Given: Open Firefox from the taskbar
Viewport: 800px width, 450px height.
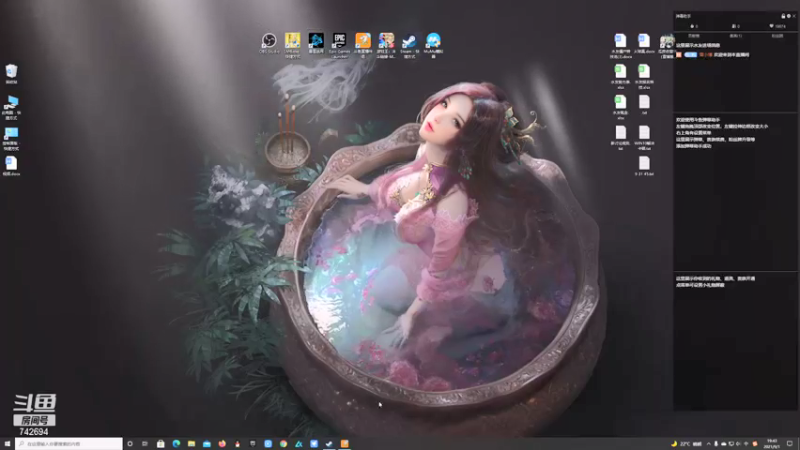Looking at the screenshot, I should click(x=222, y=444).
